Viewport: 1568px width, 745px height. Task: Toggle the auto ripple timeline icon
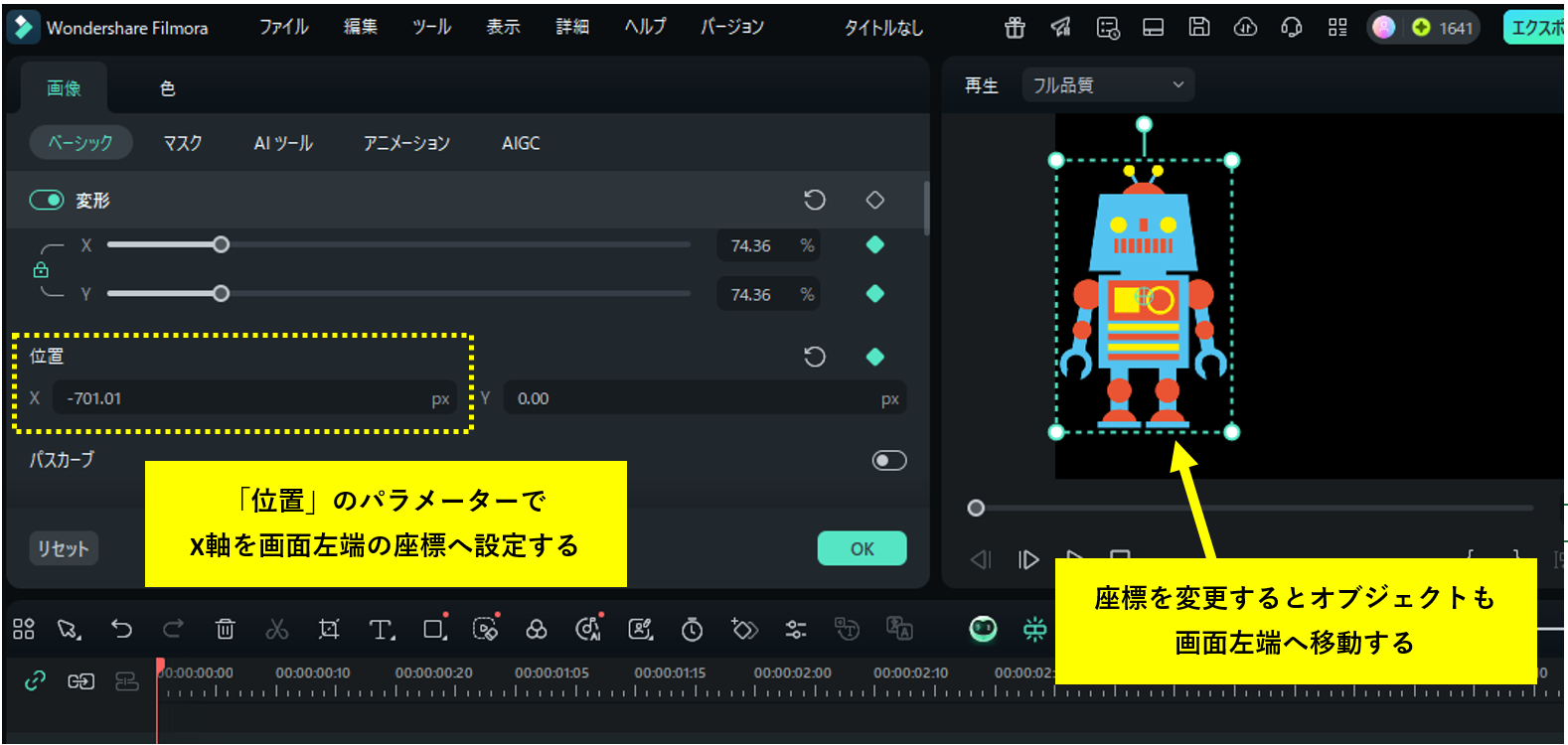tap(80, 680)
